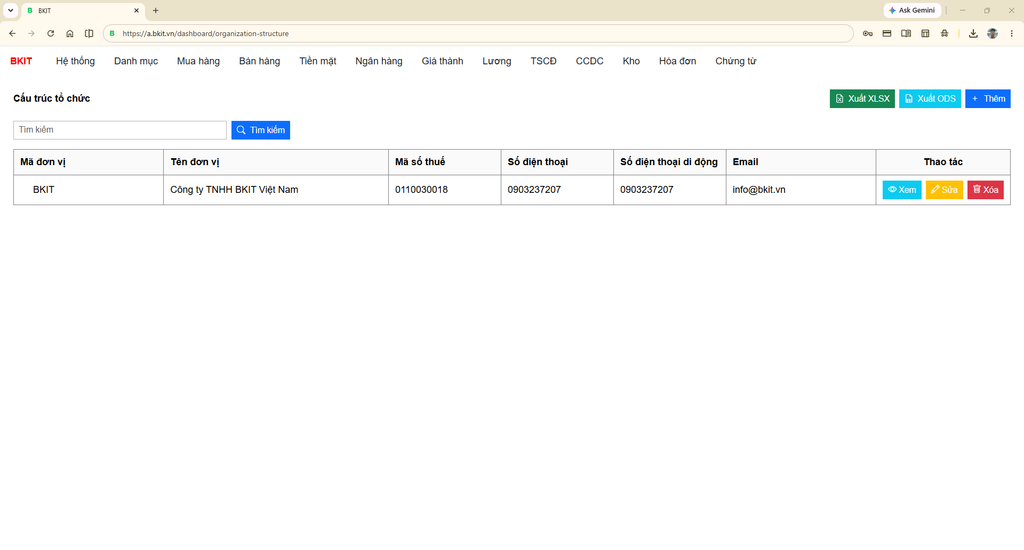The image size is (1024, 550).
Task: Open browser home icon
Action: (69, 33)
